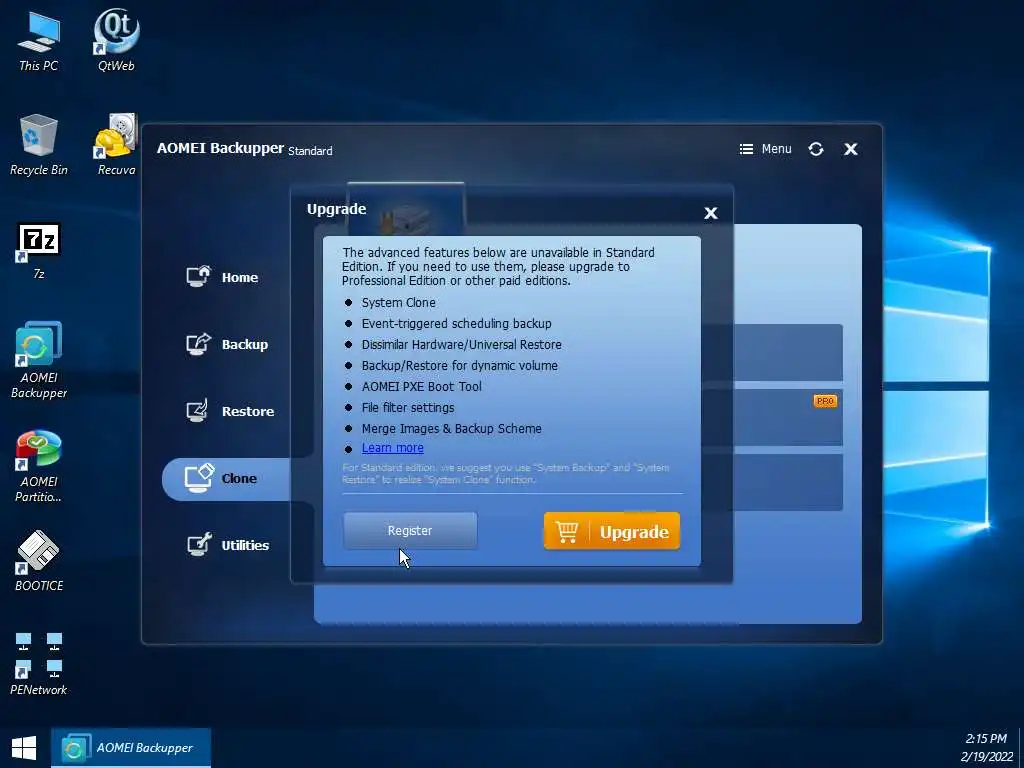Open the Menu in Backupper title bar
This screenshot has width=1024, height=768.
(x=765, y=149)
